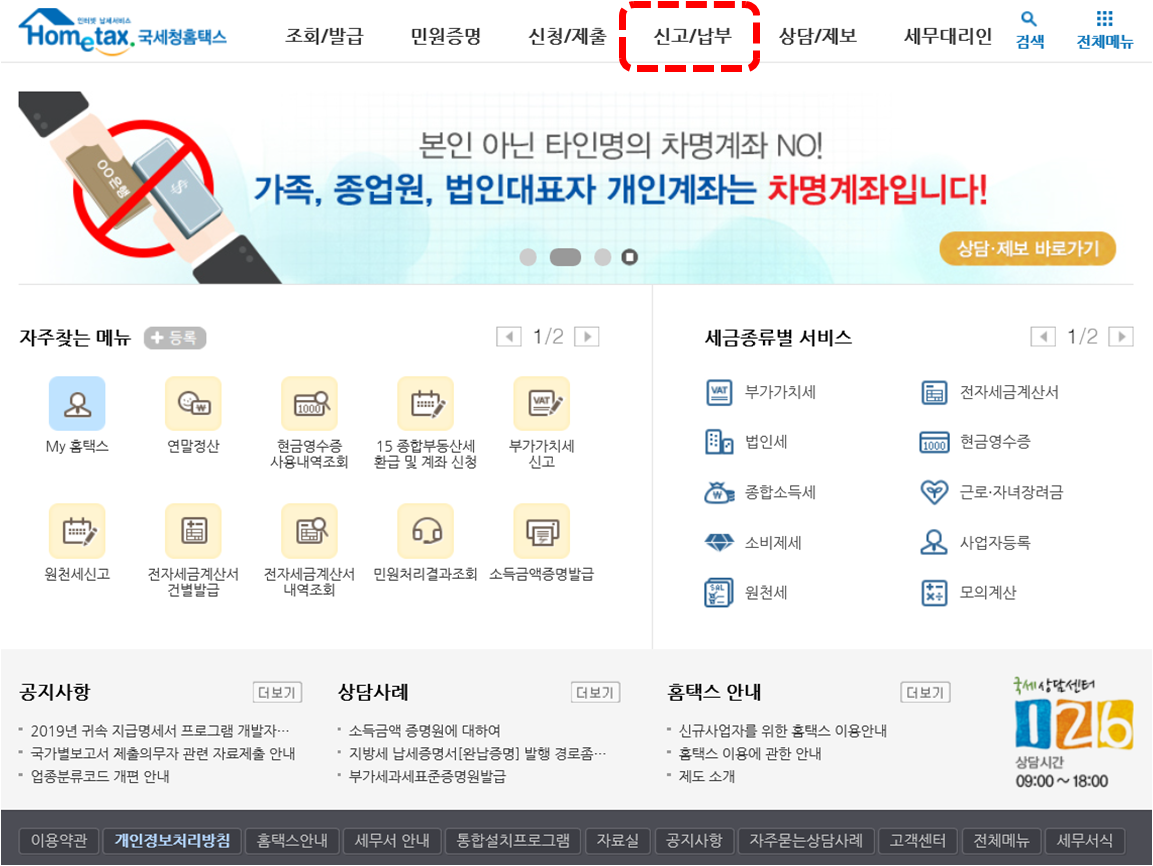Open the 신청/제출 menu
Screen dimensions: 1153x866
(567, 36)
